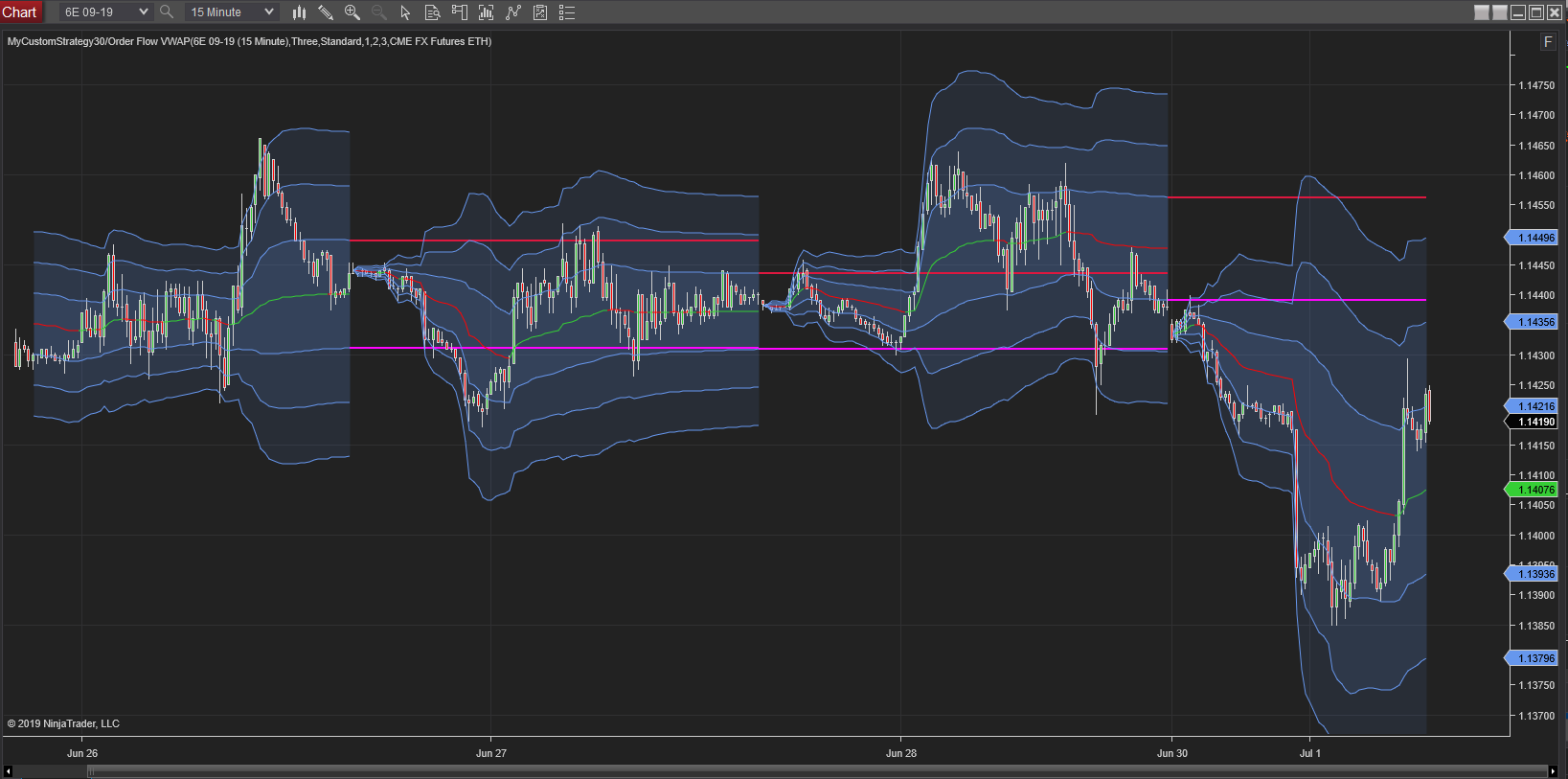
Task: Select the drawing tools pencil icon
Action: pyautogui.click(x=326, y=12)
